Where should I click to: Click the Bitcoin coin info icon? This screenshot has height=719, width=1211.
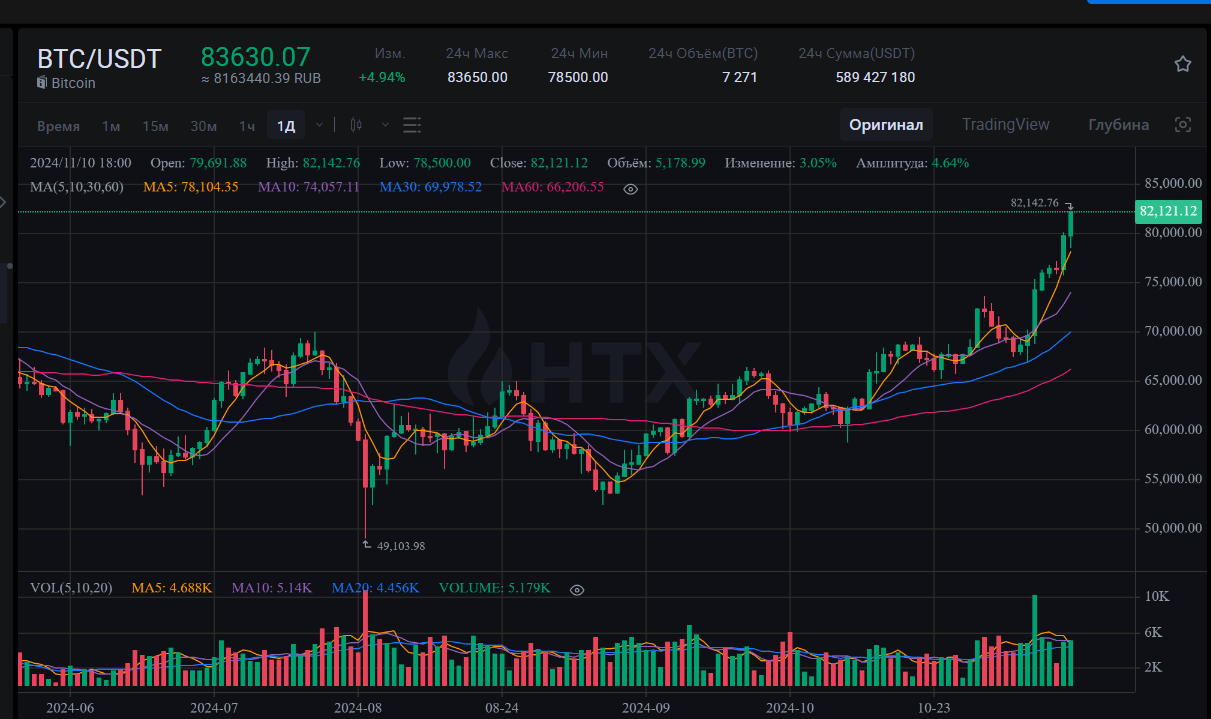pyautogui.click(x=42, y=83)
